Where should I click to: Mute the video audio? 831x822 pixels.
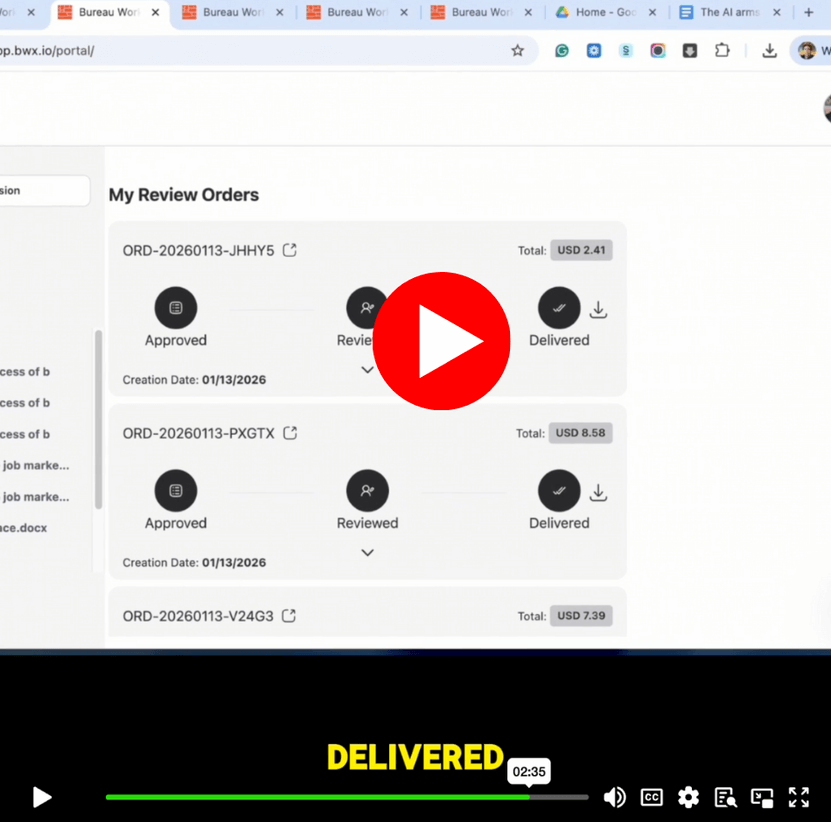(x=615, y=797)
